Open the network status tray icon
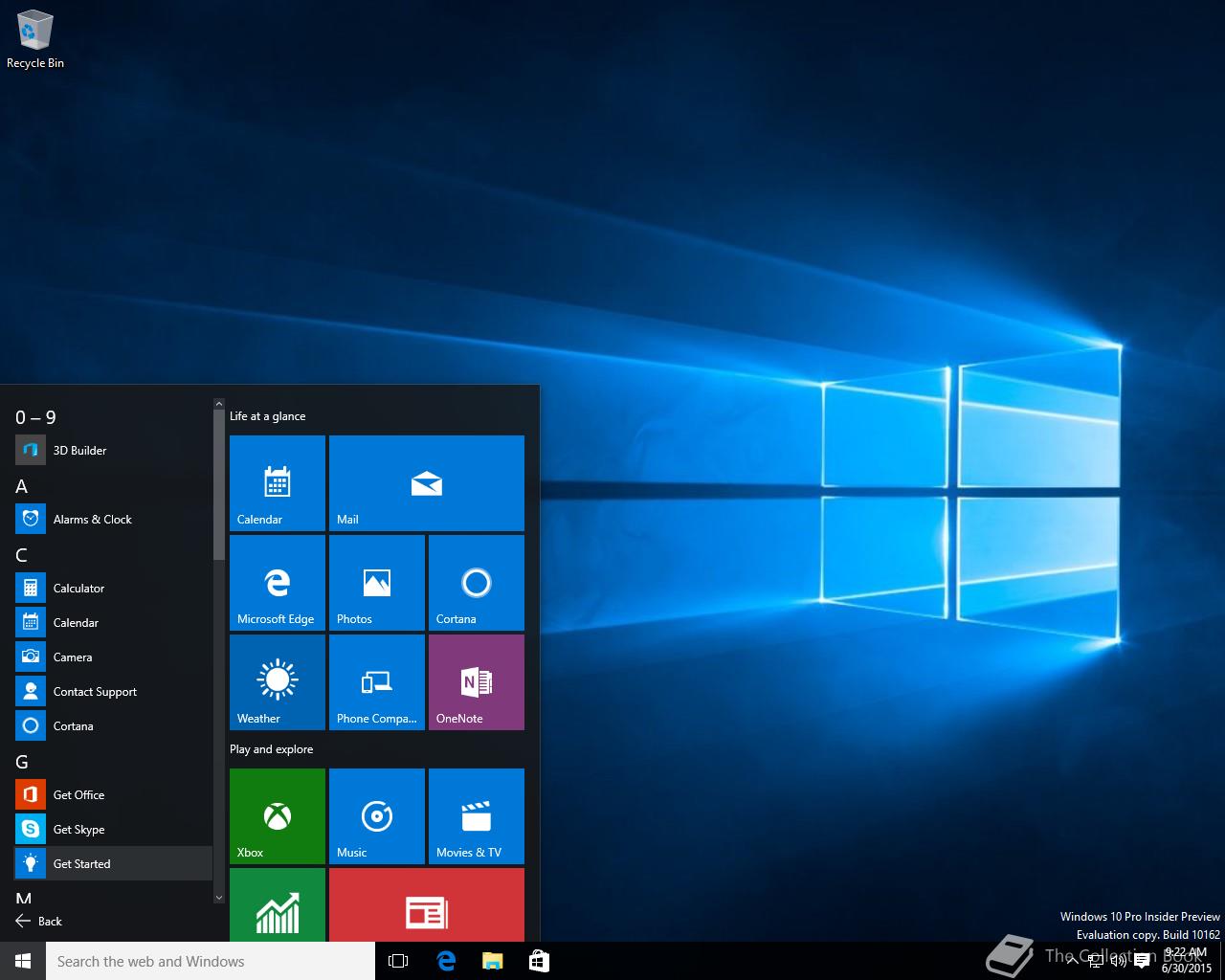1225x980 pixels. coord(1095,961)
